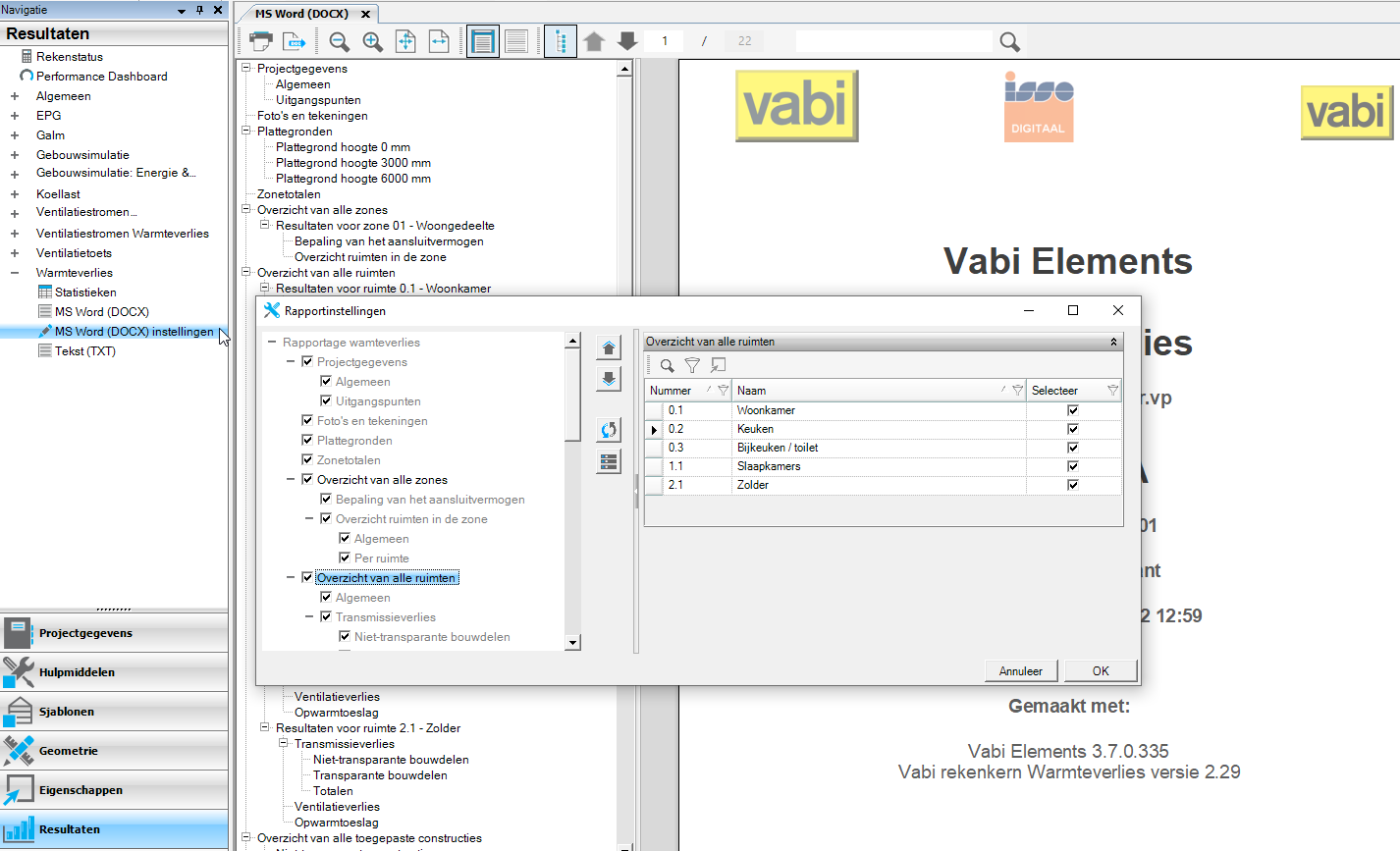The width and height of the screenshot is (1400, 851).
Task: Uncheck Selecteer checkbox for Zolder row
Action: point(1072,485)
